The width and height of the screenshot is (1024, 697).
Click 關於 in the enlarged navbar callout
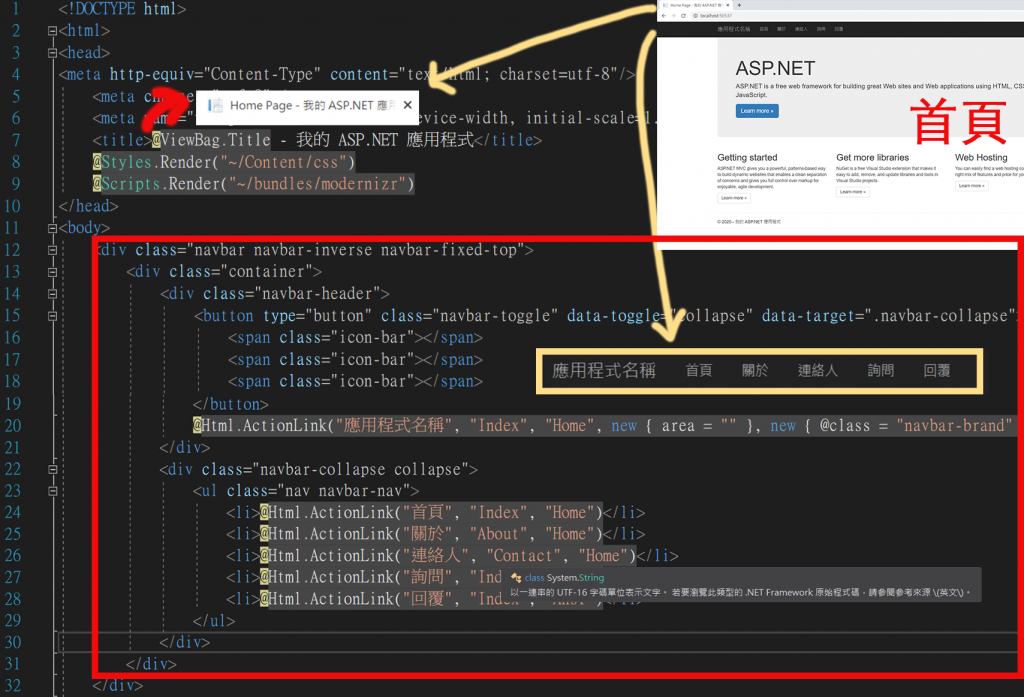(755, 370)
